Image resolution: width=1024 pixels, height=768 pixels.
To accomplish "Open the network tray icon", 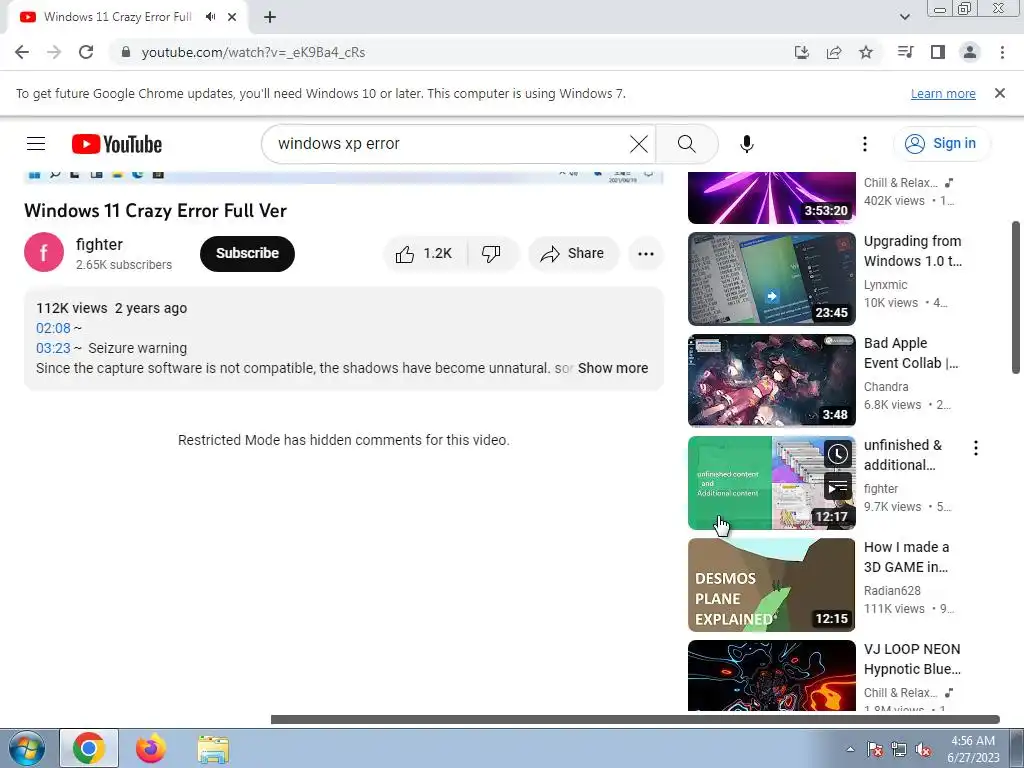I will pos(899,750).
